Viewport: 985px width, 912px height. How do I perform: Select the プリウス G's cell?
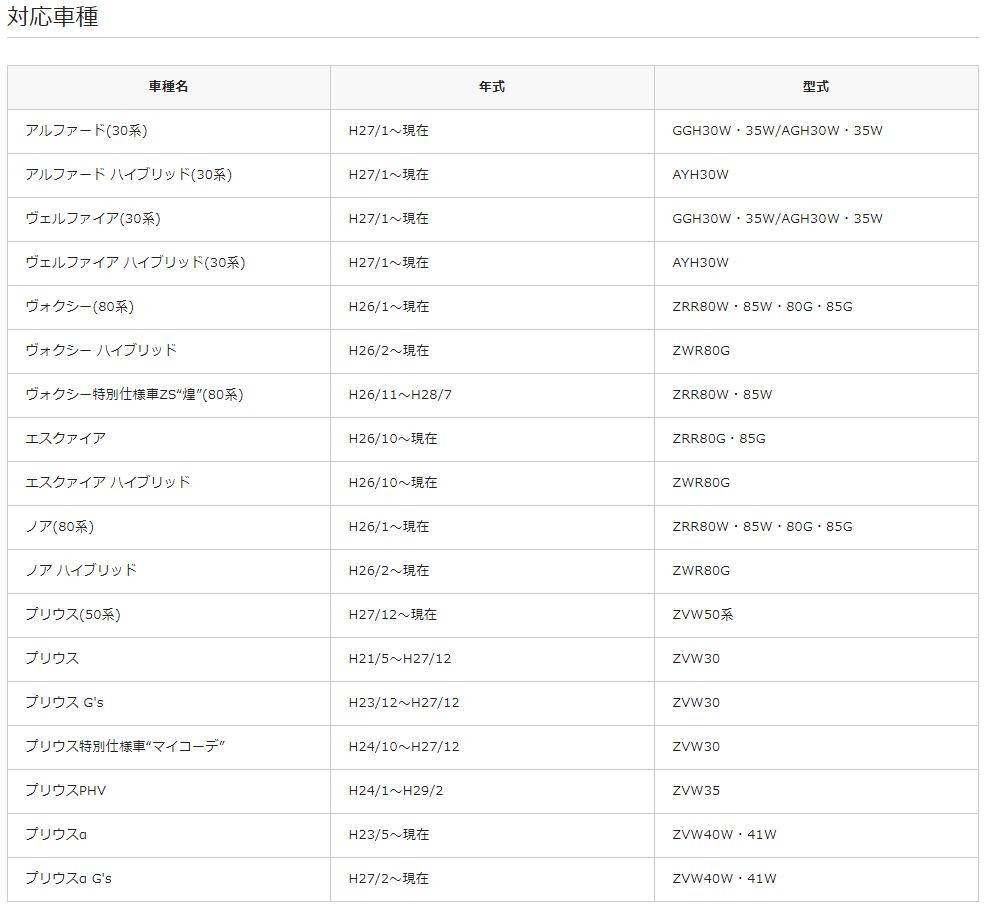click(168, 702)
